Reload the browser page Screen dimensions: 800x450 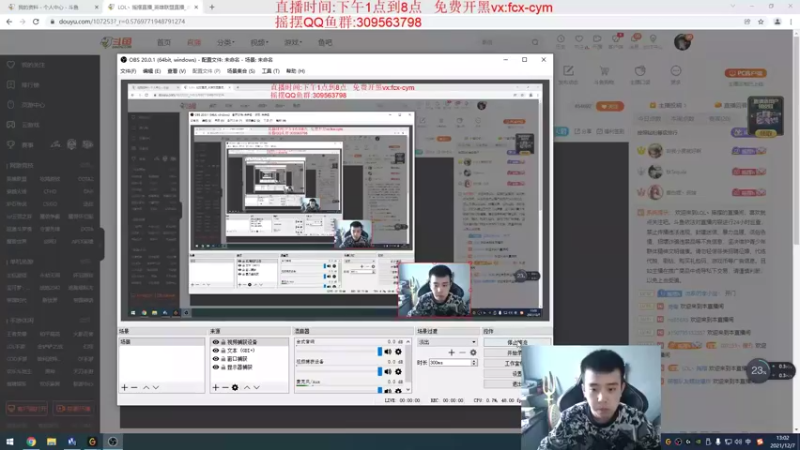click(x=36, y=21)
